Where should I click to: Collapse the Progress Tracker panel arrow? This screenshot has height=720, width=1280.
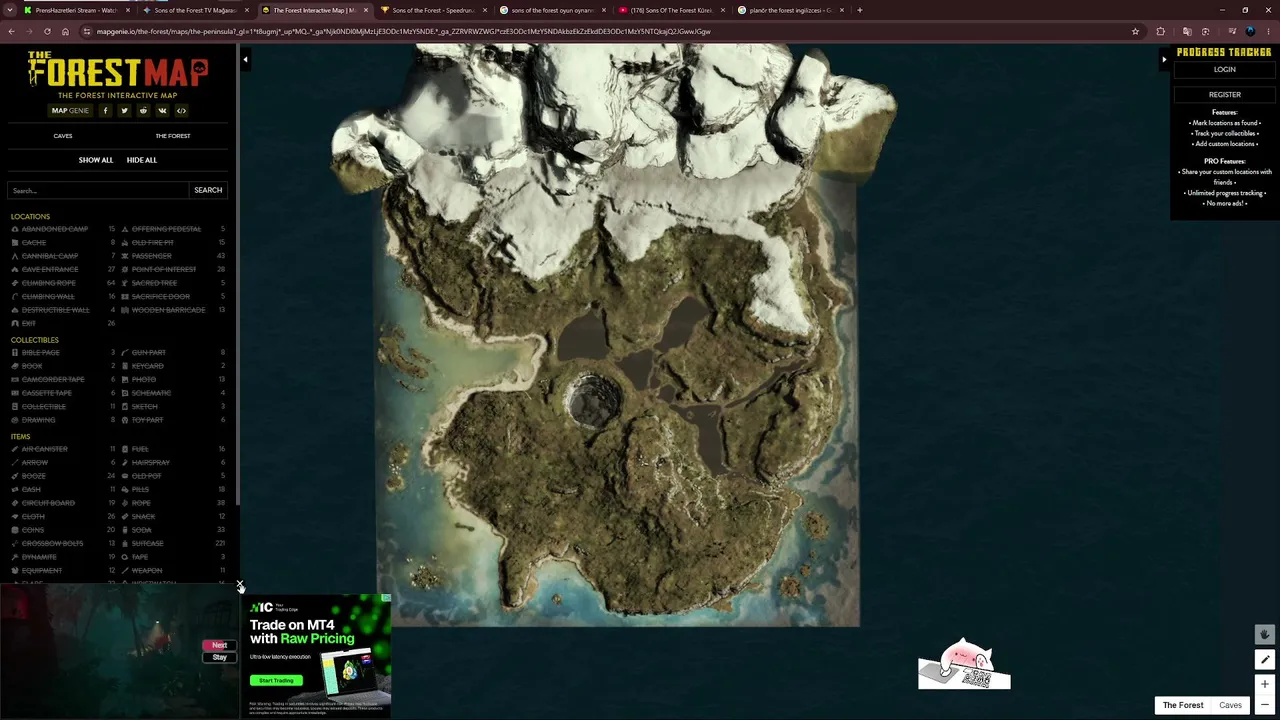[1164, 60]
